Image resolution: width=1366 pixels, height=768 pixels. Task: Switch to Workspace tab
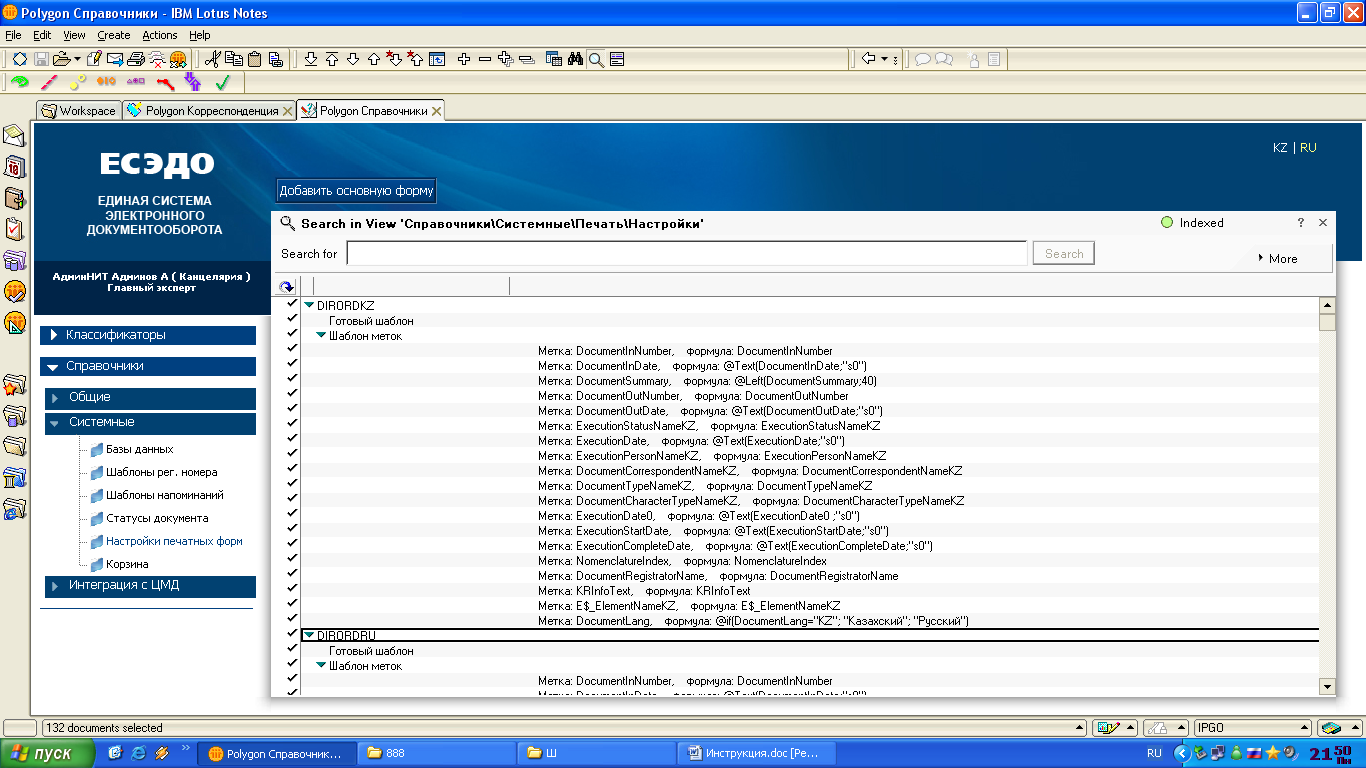tap(79, 111)
